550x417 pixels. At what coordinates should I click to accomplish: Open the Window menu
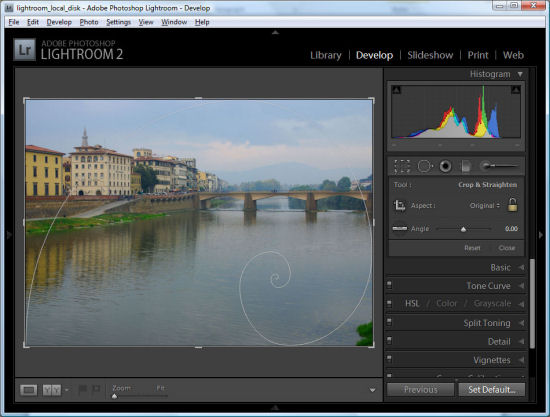174,22
